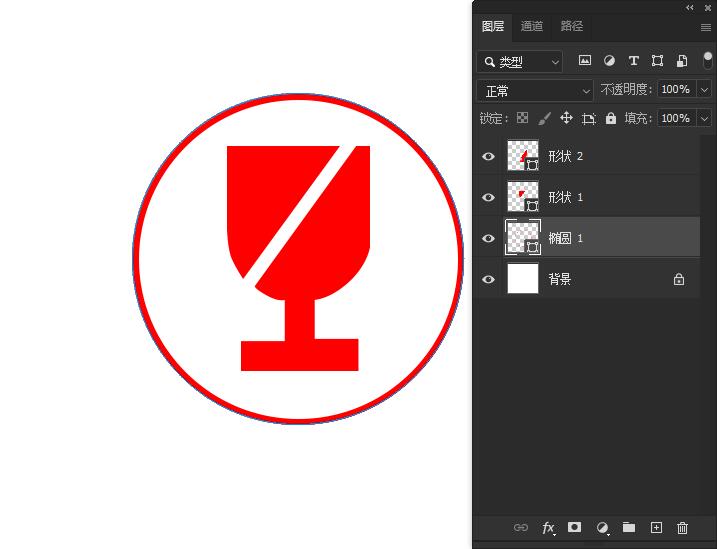Filter by smart objects icon

click(x=682, y=60)
